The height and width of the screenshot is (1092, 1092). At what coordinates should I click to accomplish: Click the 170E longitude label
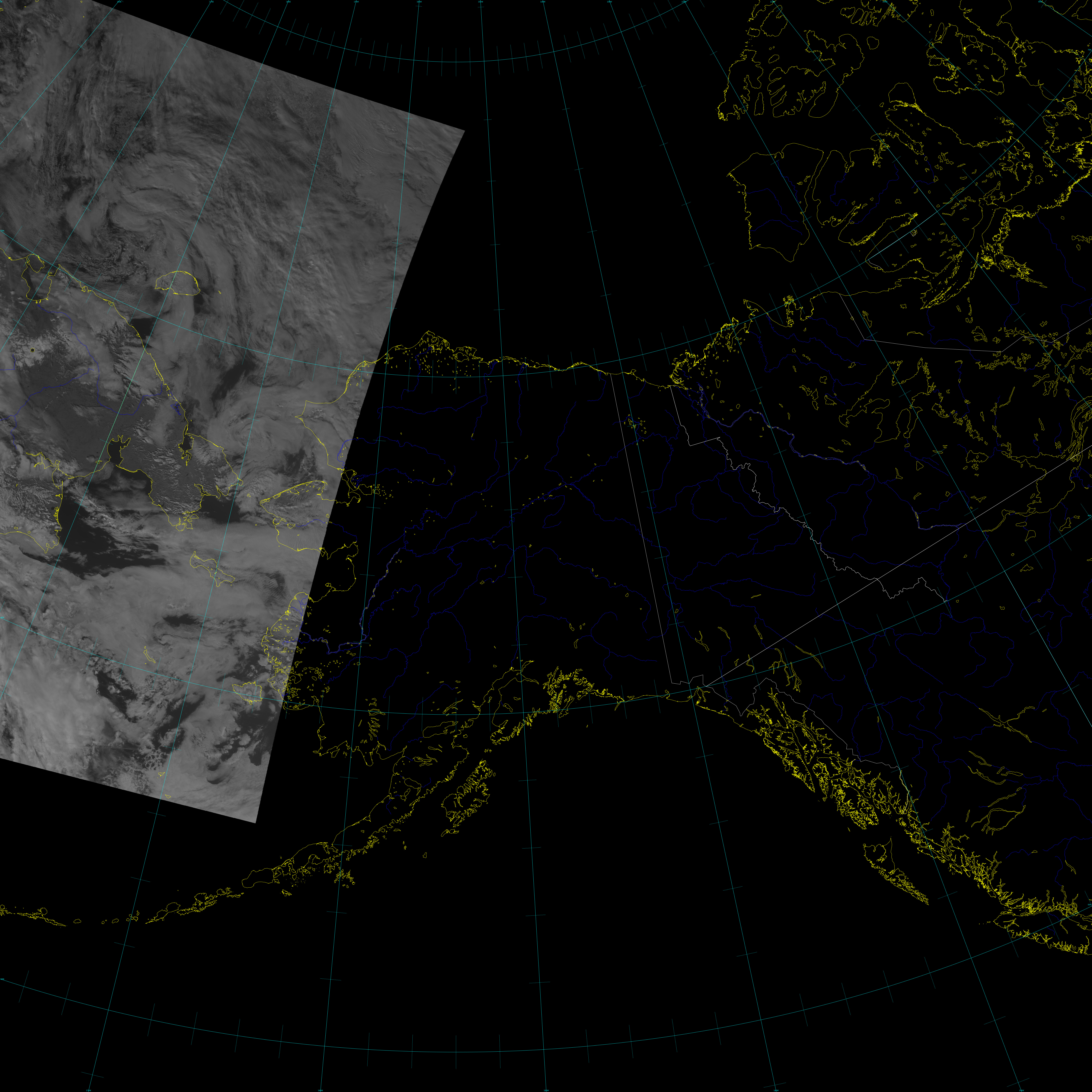211,2
